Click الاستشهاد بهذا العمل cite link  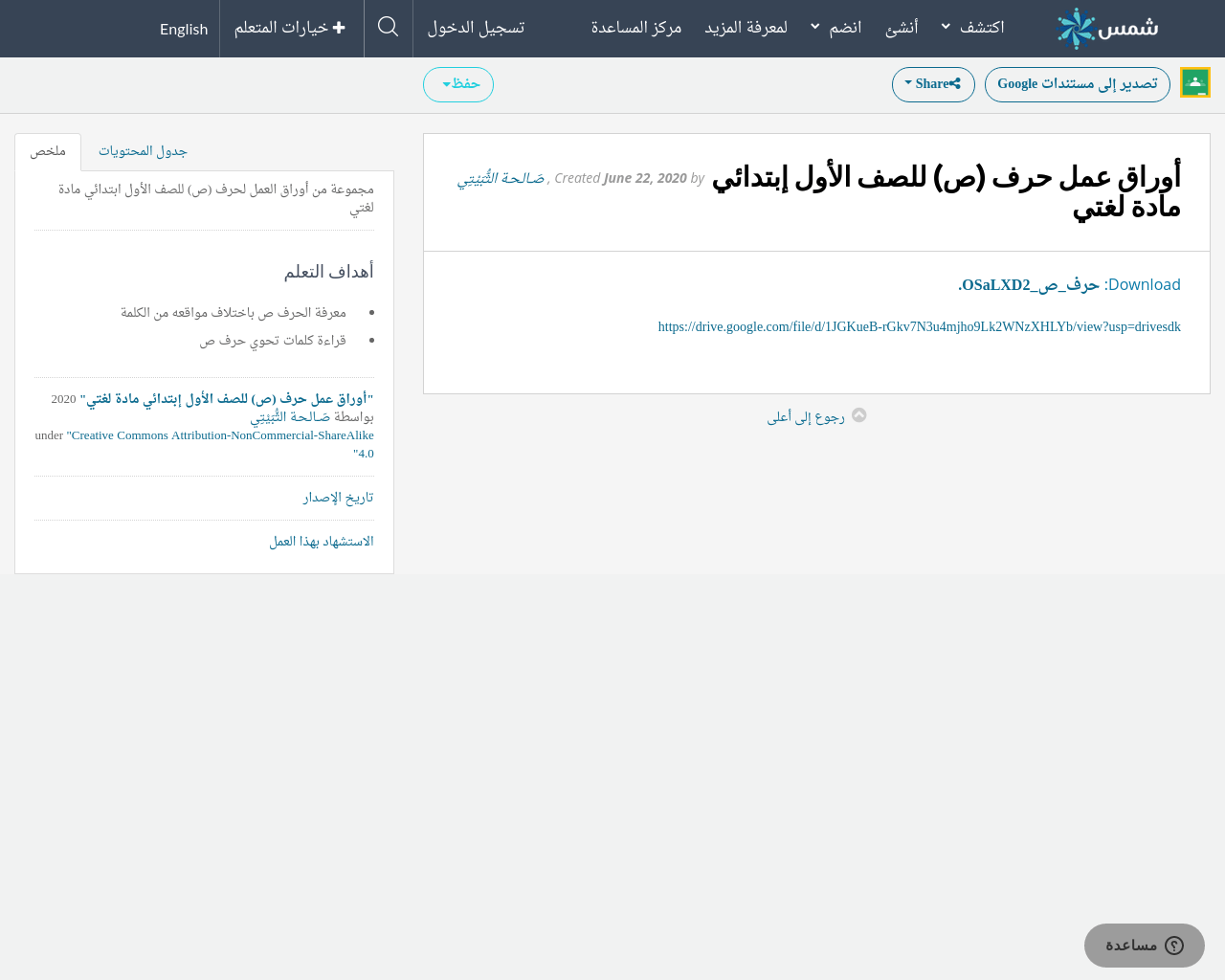pos(322,542)
